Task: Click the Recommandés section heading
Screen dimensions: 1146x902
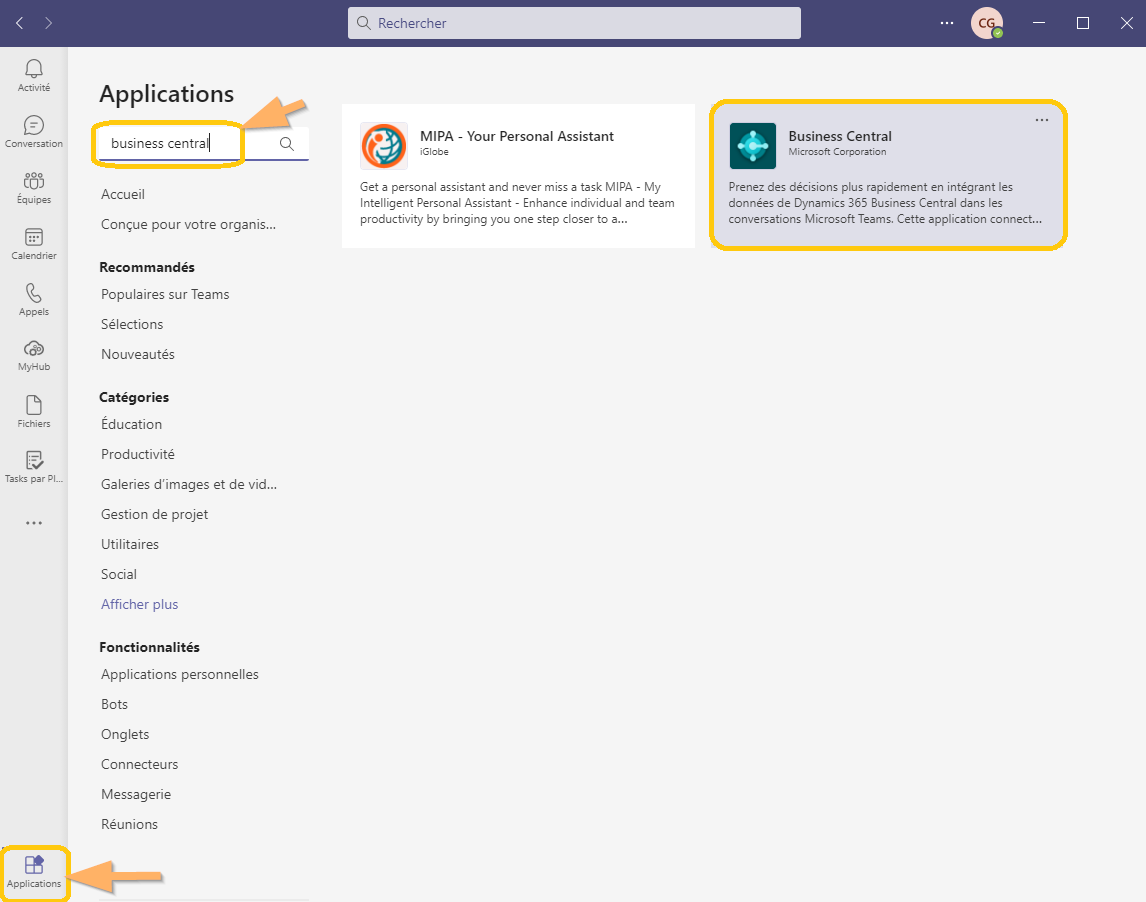Action: (x=147, y=268)
